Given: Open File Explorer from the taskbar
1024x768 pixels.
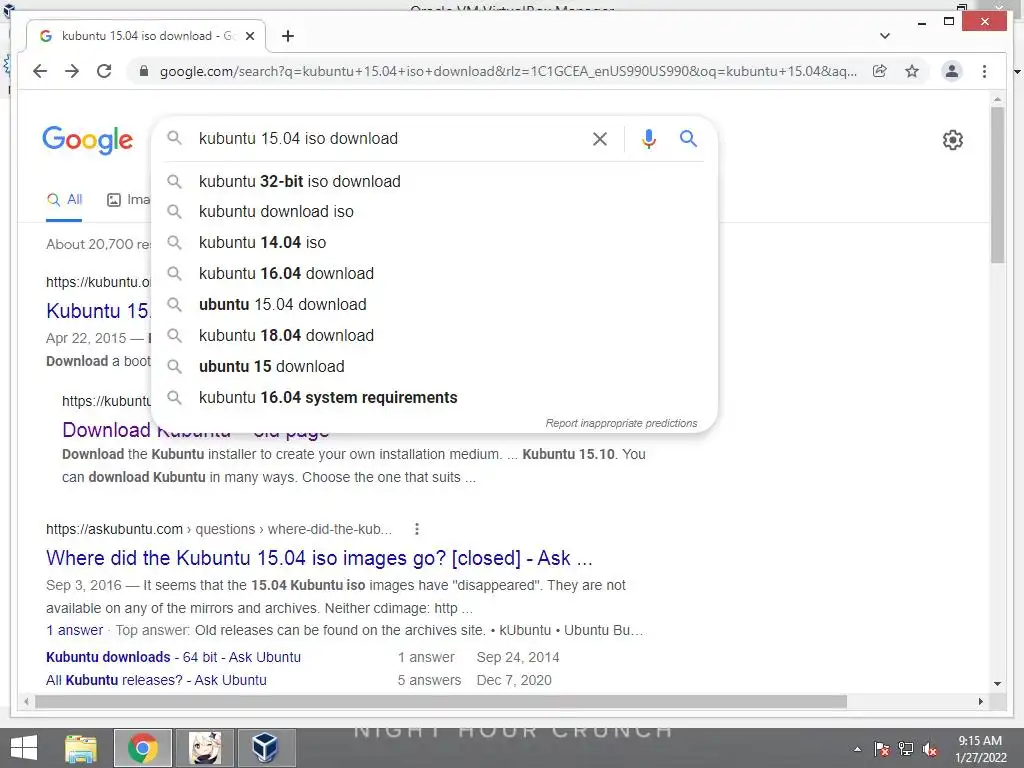Looking at the screenshot, I should pyautogui.click(x=80, y=748).
